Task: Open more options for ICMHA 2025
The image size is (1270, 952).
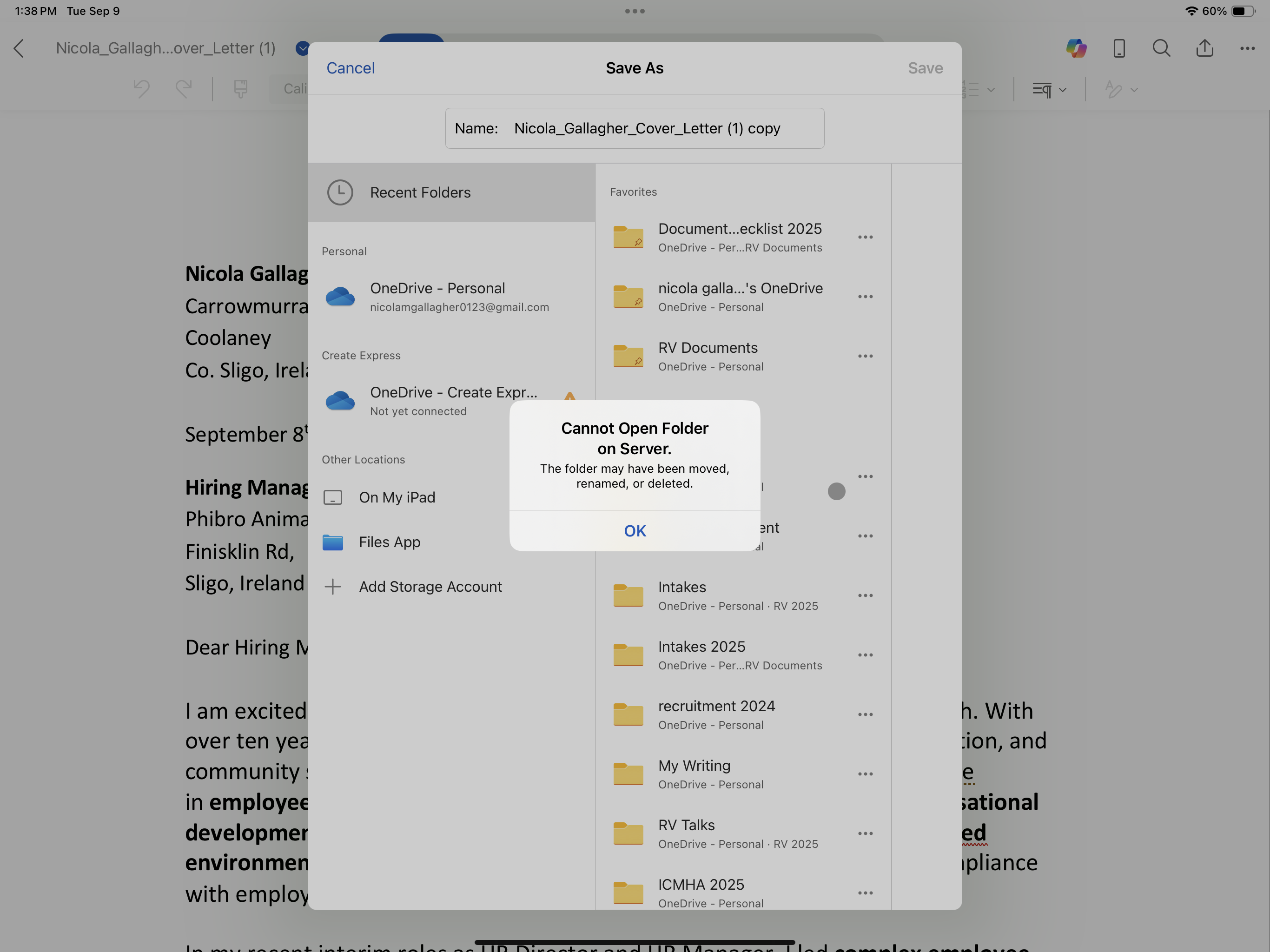Action: (x=865, y=893)
